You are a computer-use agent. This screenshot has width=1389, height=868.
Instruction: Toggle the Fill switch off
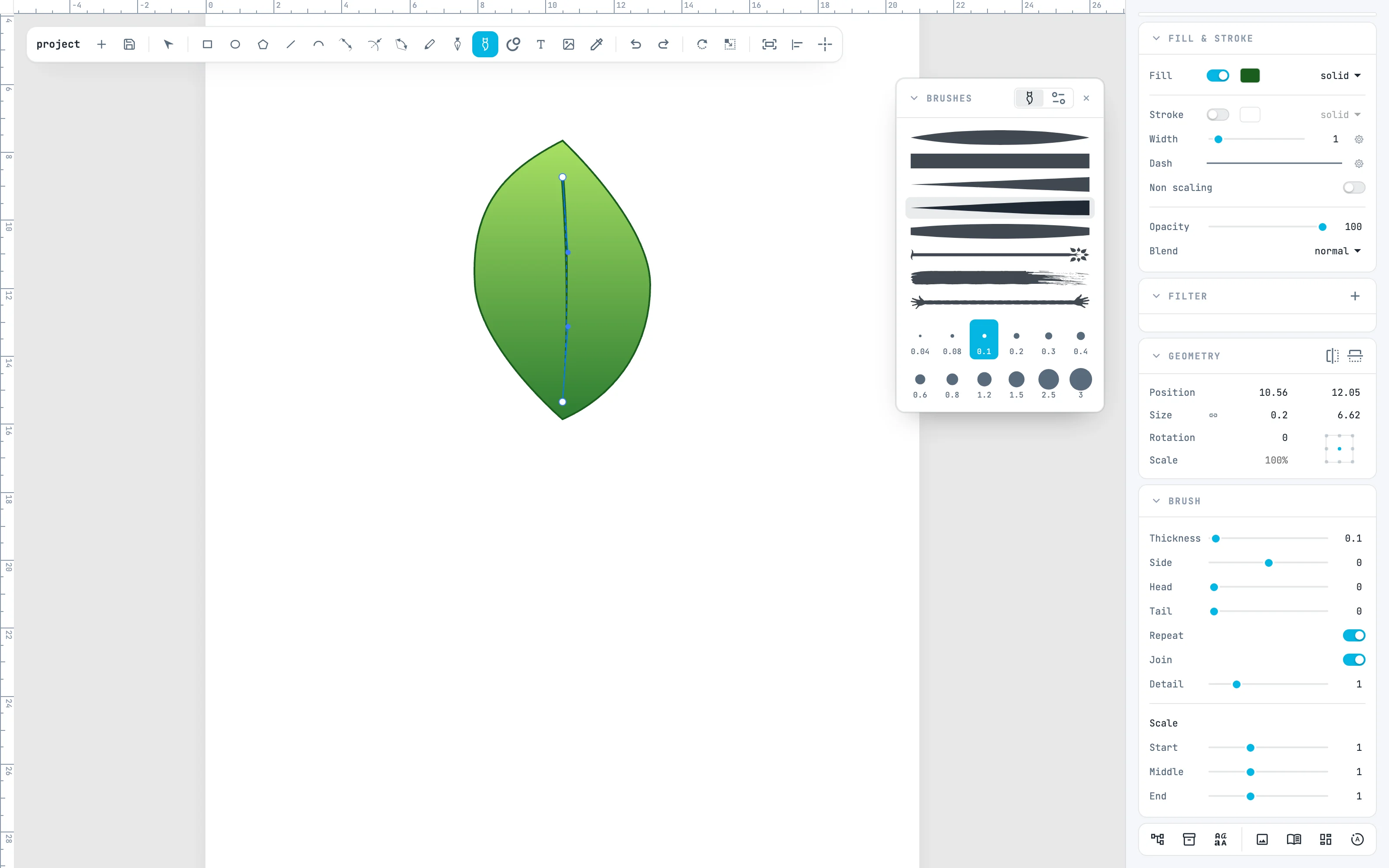1218,76
